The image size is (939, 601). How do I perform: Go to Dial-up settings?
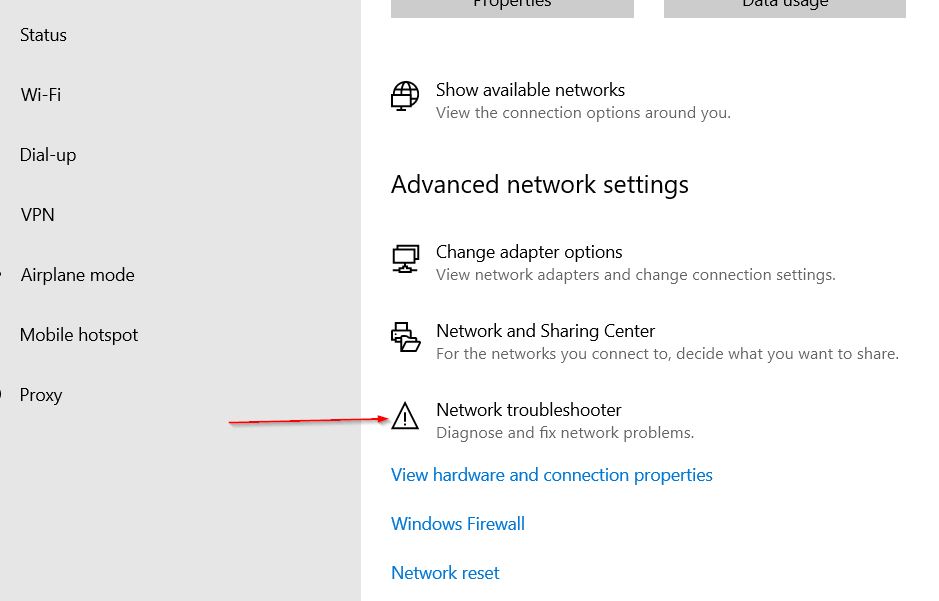pos(48,155)
